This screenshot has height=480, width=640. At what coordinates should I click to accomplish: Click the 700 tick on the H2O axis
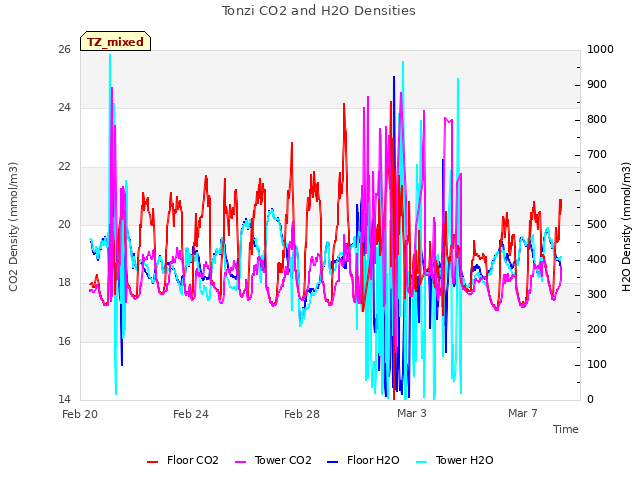pyautogui.click(x=597, y=155)
